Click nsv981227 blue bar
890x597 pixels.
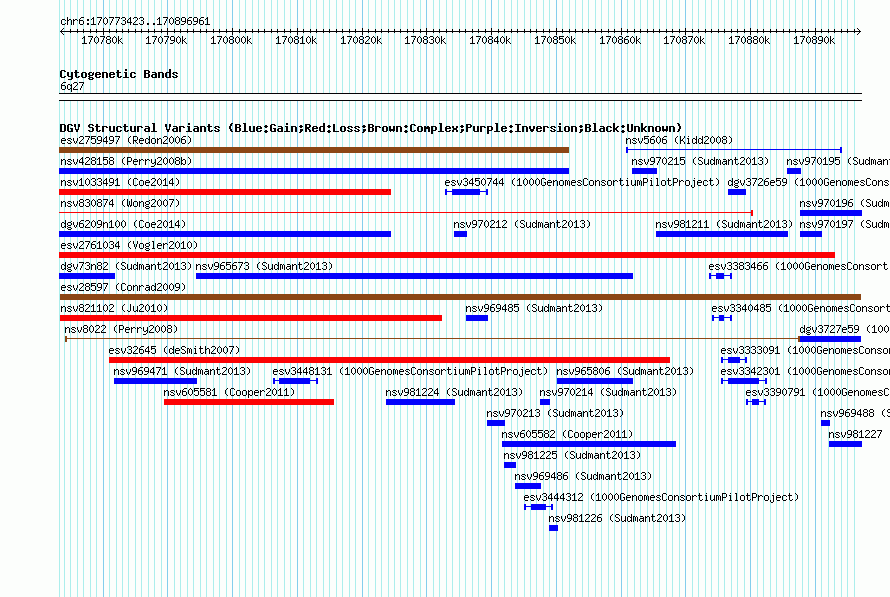point(845,444)
